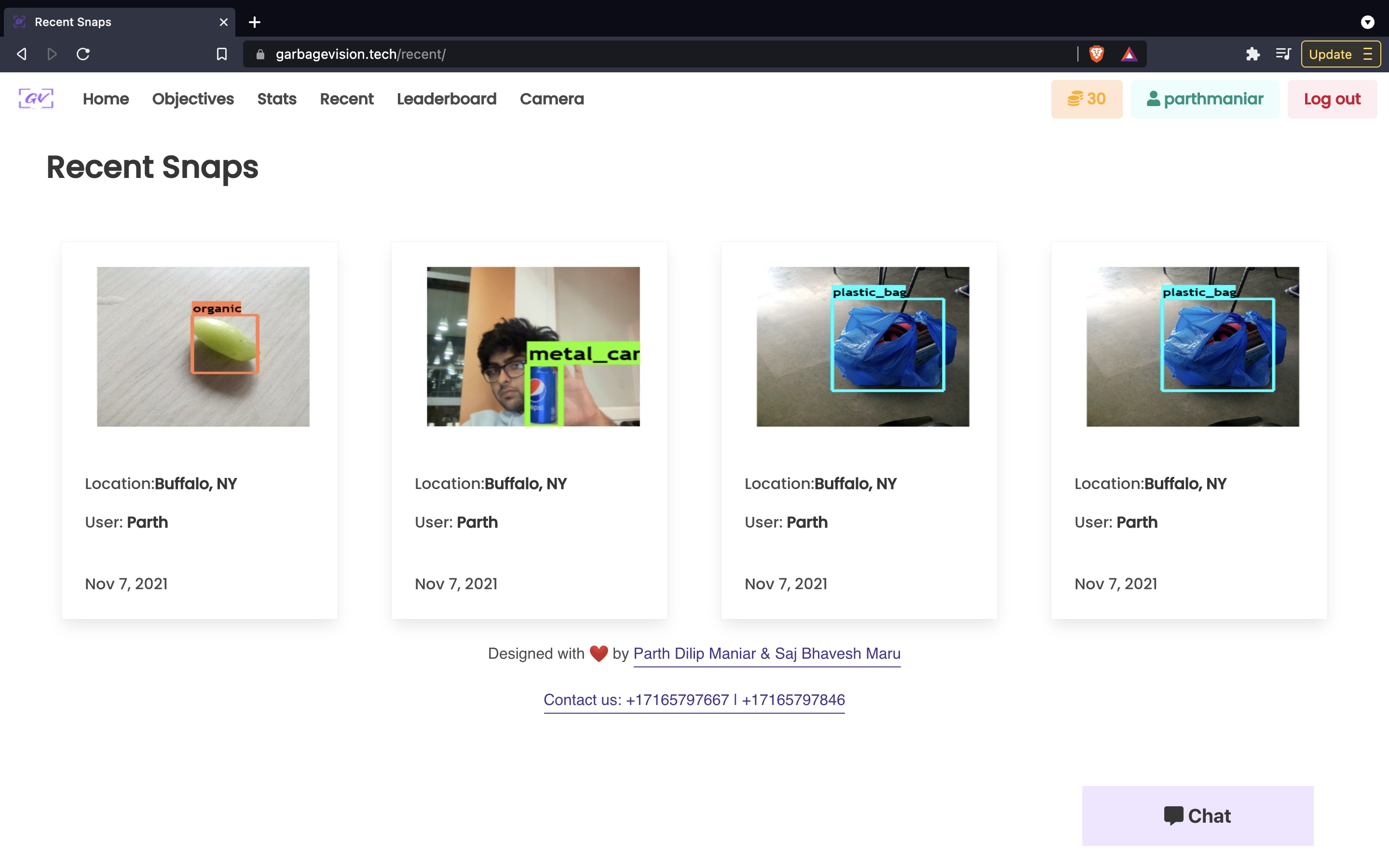1389x868 pixels.
Task: Click the Log out button
Action: pyautogui.click(x=1332, y=99)
